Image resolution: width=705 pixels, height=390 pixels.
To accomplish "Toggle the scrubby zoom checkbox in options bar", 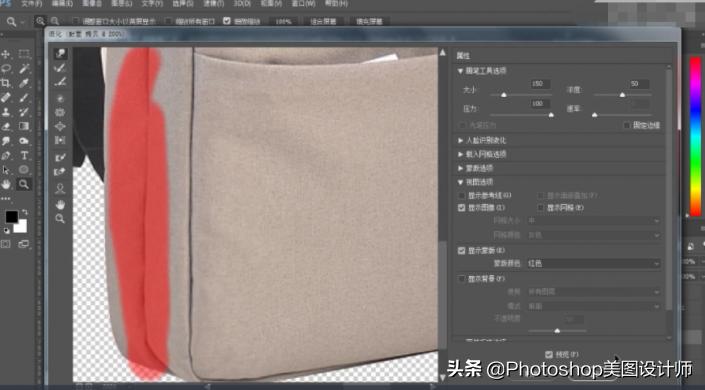I will [x=227, y=21].
